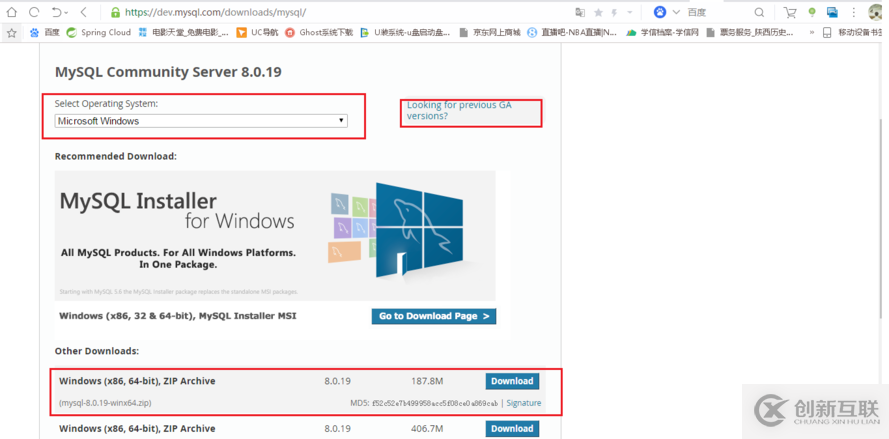Click the address bar URL field
Viewport: 889px width, 439px height.
(340, 12)
